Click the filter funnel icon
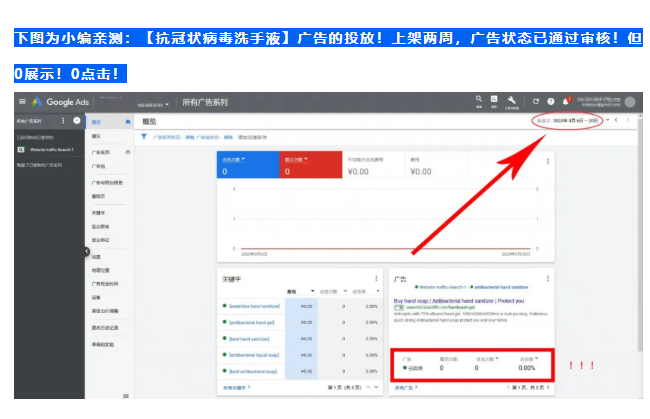Viewport: 650px width, 419px height. click(x=144, y=137)
